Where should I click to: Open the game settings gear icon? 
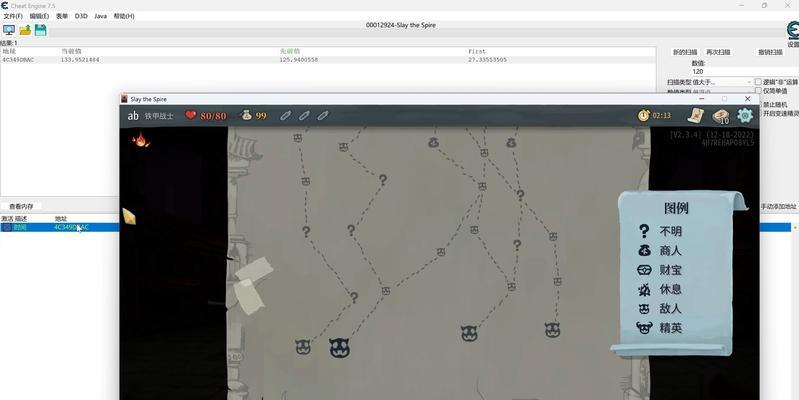coord(745,115)
